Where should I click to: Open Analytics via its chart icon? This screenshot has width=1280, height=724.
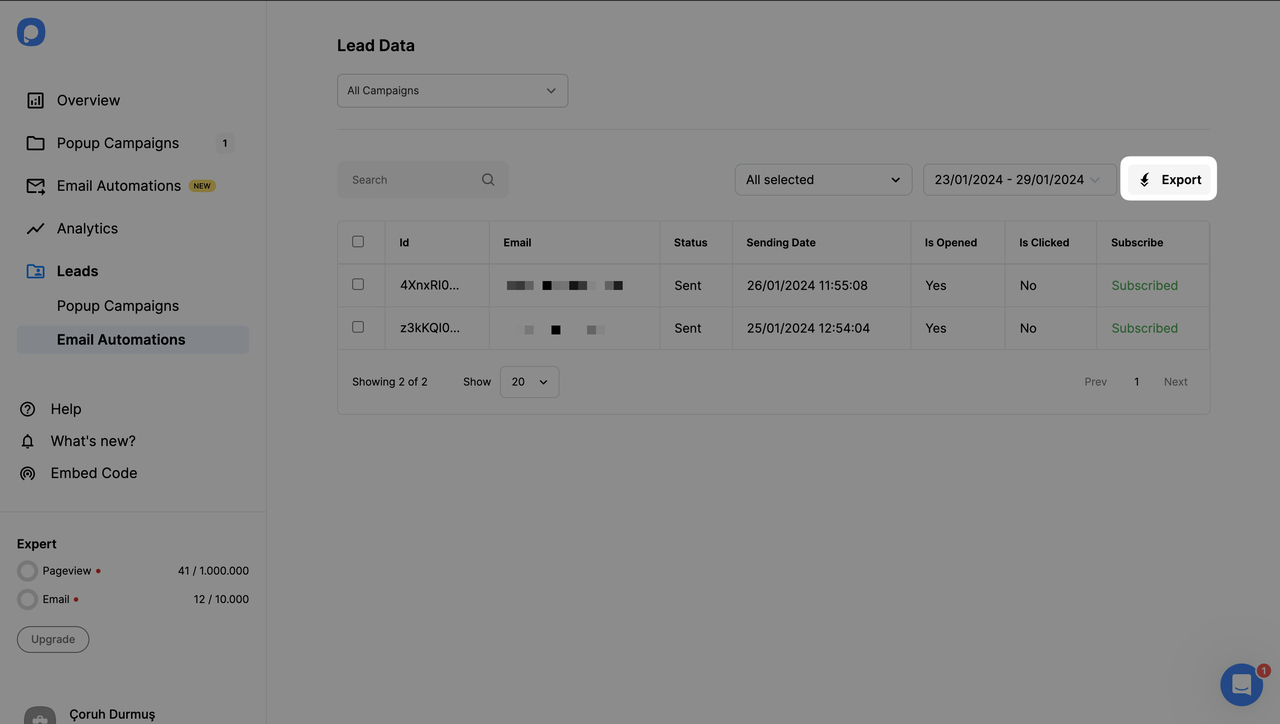pyautogui.click(x=34, y=228)
